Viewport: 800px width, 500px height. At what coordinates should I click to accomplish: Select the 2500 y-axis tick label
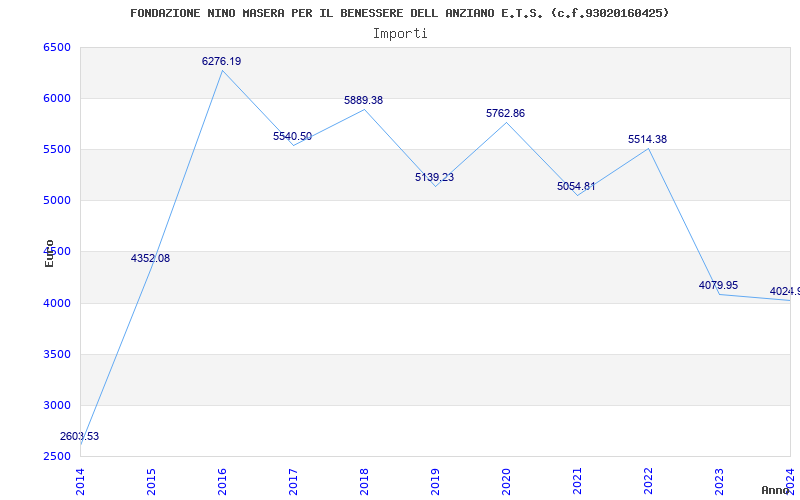57,456
